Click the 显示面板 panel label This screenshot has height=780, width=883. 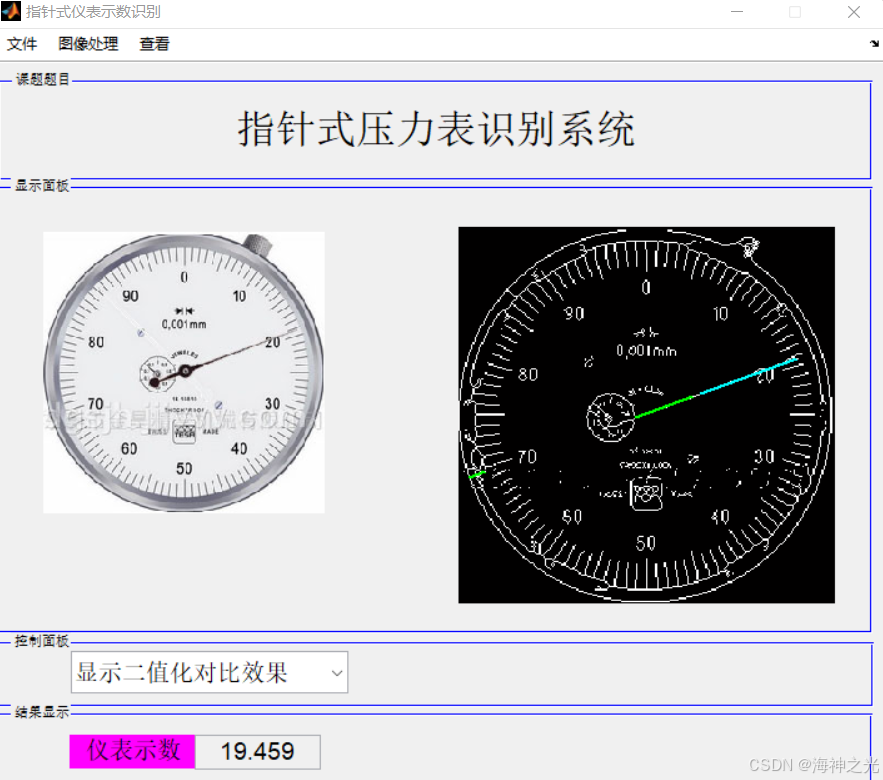[41, 185]
